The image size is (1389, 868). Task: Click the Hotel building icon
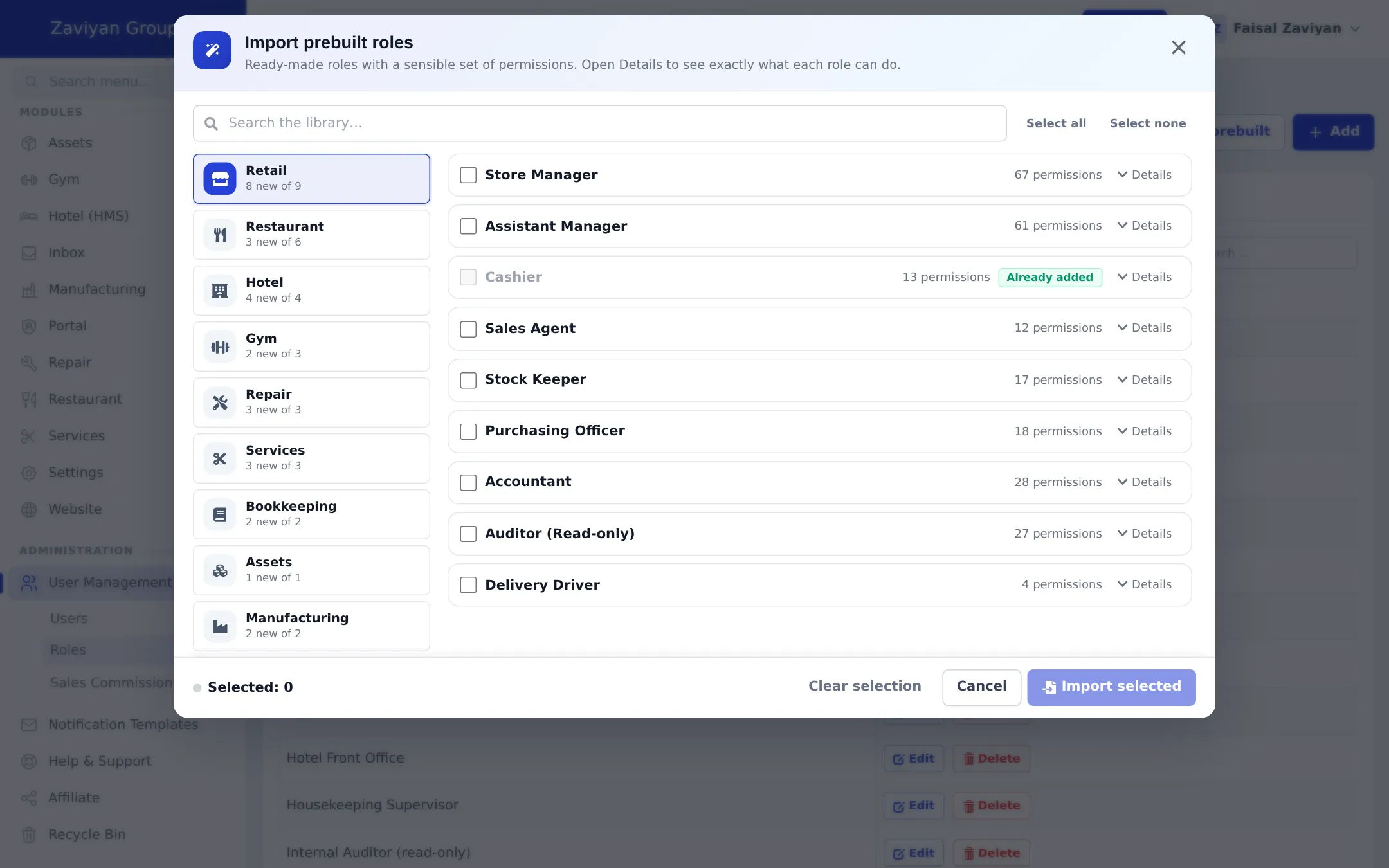click(x=220, y=291)
